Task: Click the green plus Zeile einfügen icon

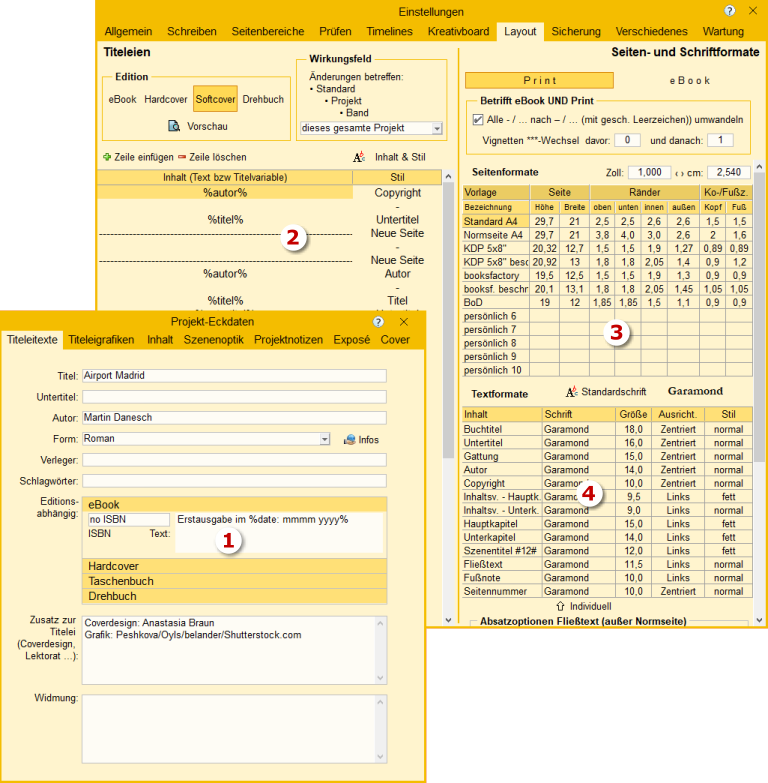Action: coord(107,157)
